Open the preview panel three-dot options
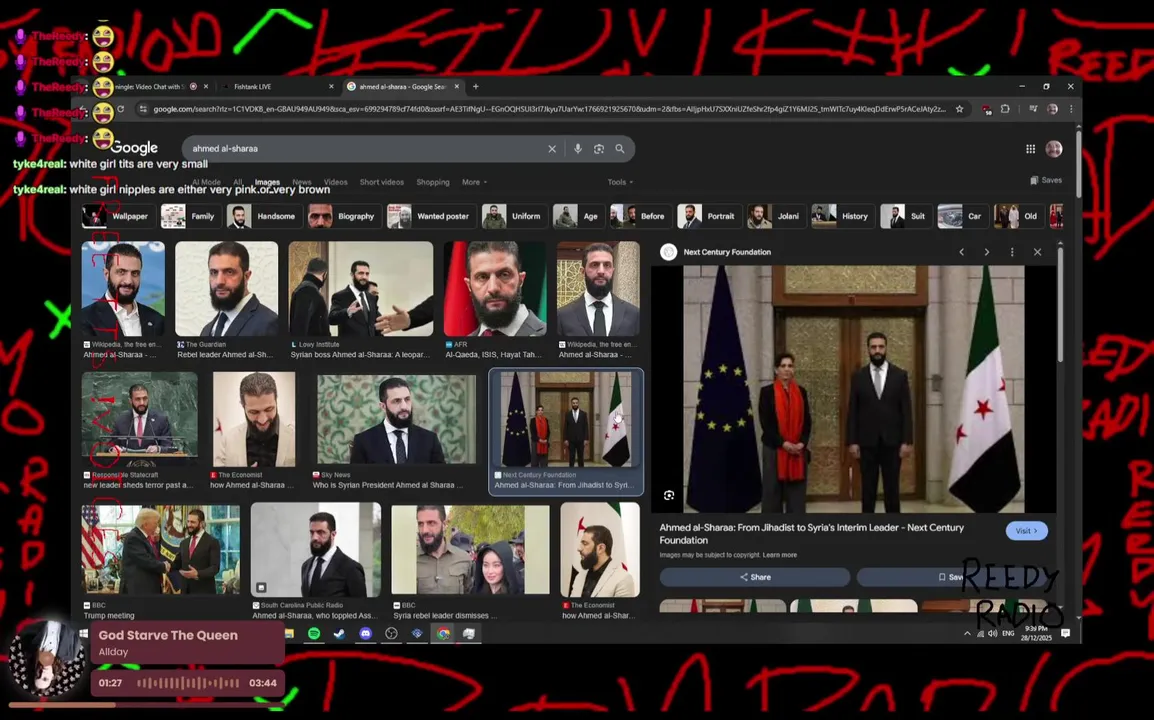This screenshot has width=1154, height=720. (x=1012, y=252)
